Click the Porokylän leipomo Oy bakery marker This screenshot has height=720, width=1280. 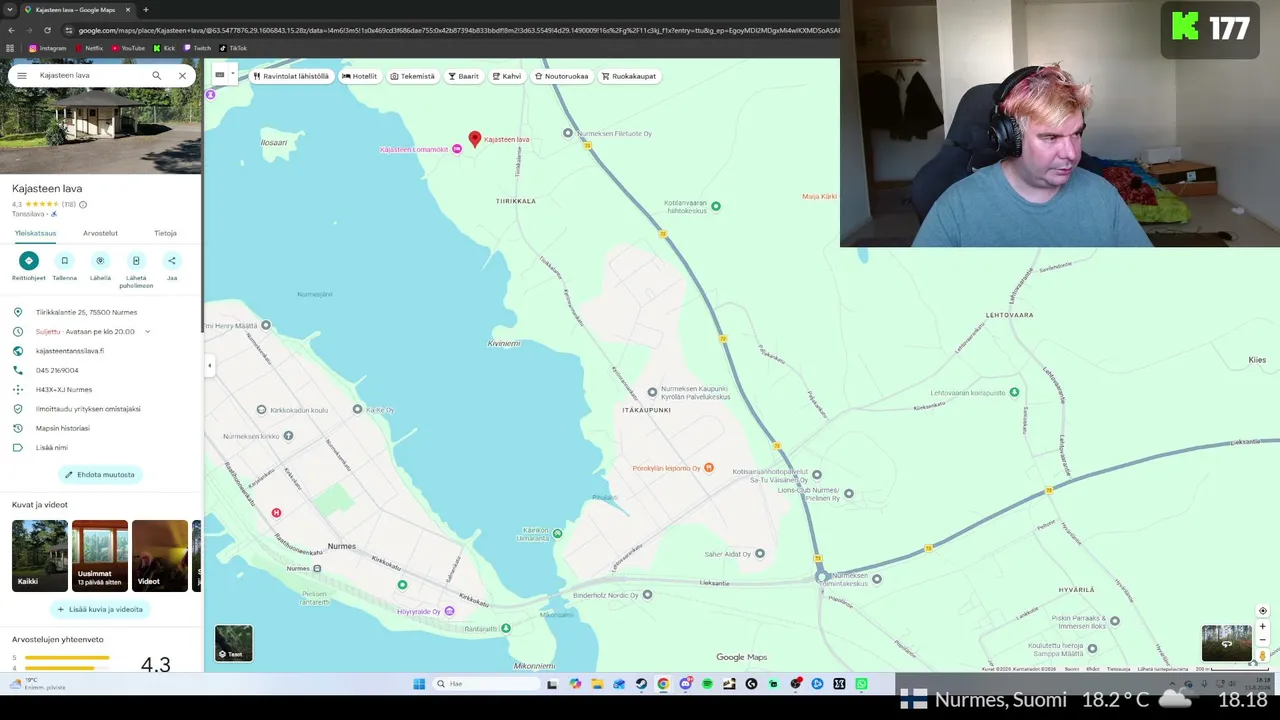[709, 468]
